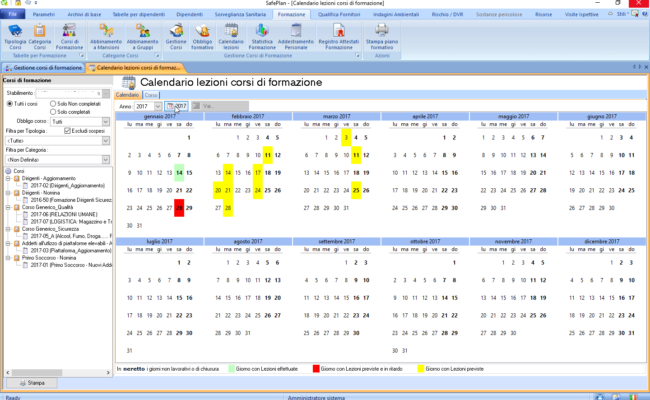Click the Corsi root tree icon
The image size is (650, 400).
8,171
